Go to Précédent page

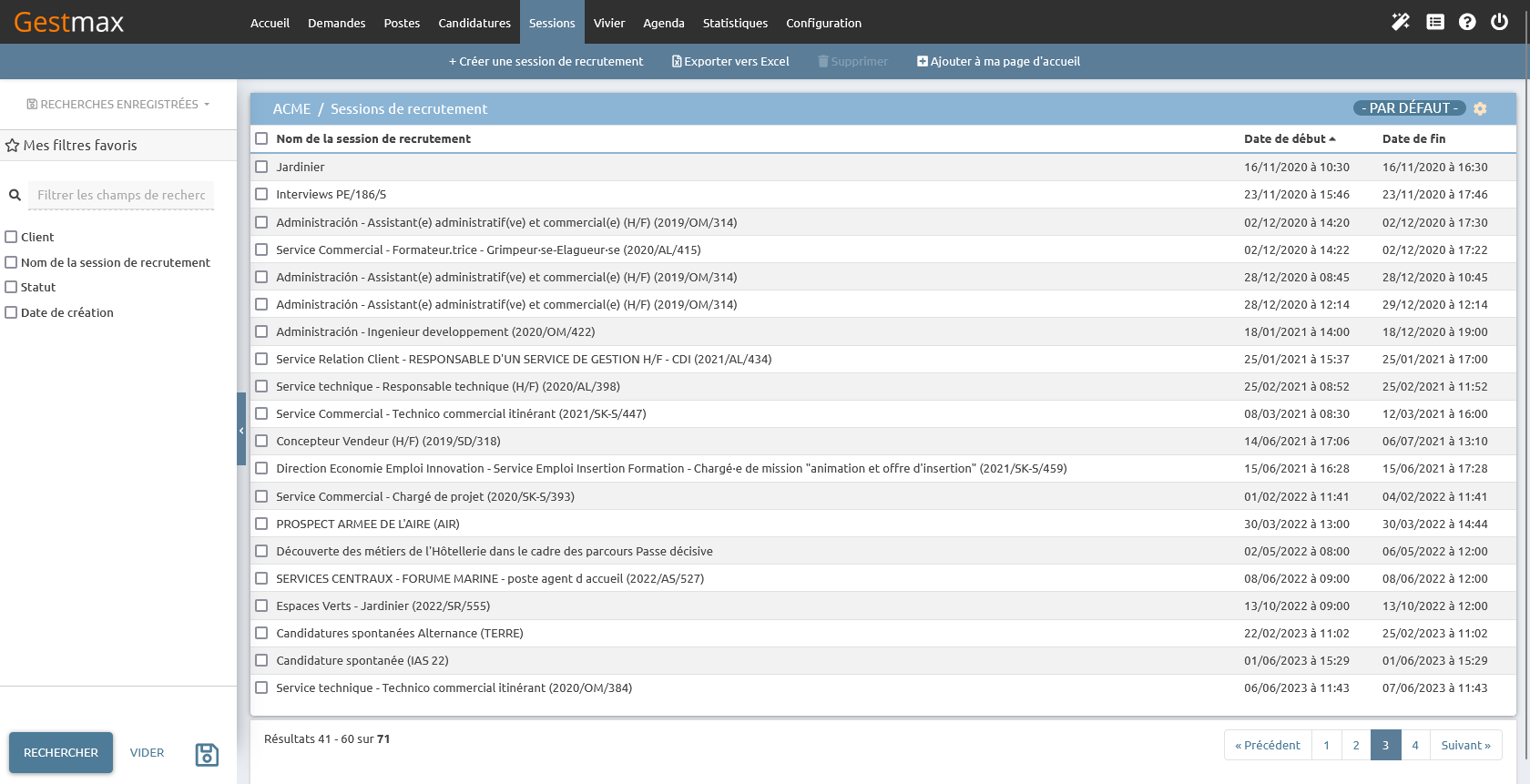pyautogui.click(x=1268, y=745)
